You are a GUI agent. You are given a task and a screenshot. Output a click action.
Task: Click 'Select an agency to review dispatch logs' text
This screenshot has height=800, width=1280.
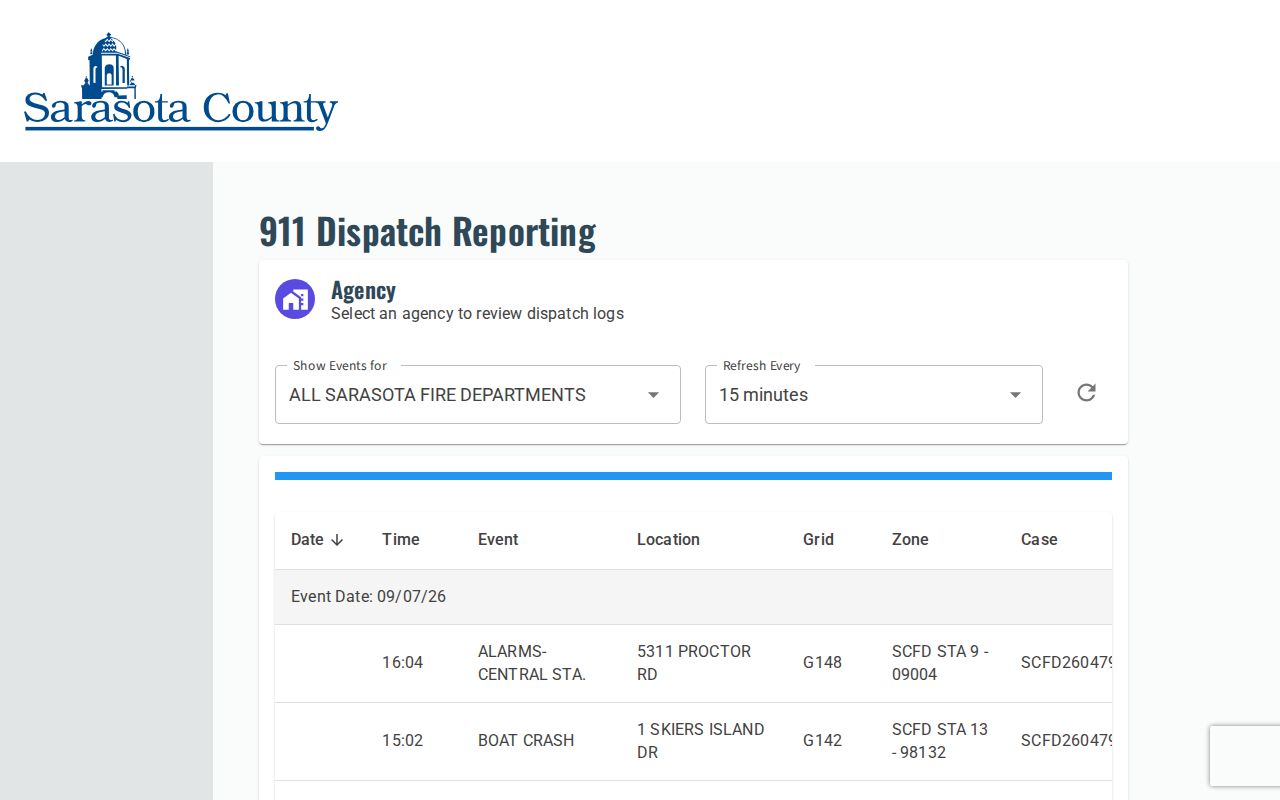[x=477, y=314]
